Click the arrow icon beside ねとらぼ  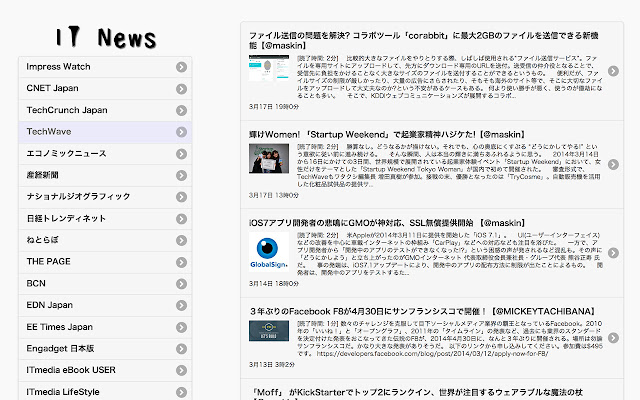(x=182, y=240)
